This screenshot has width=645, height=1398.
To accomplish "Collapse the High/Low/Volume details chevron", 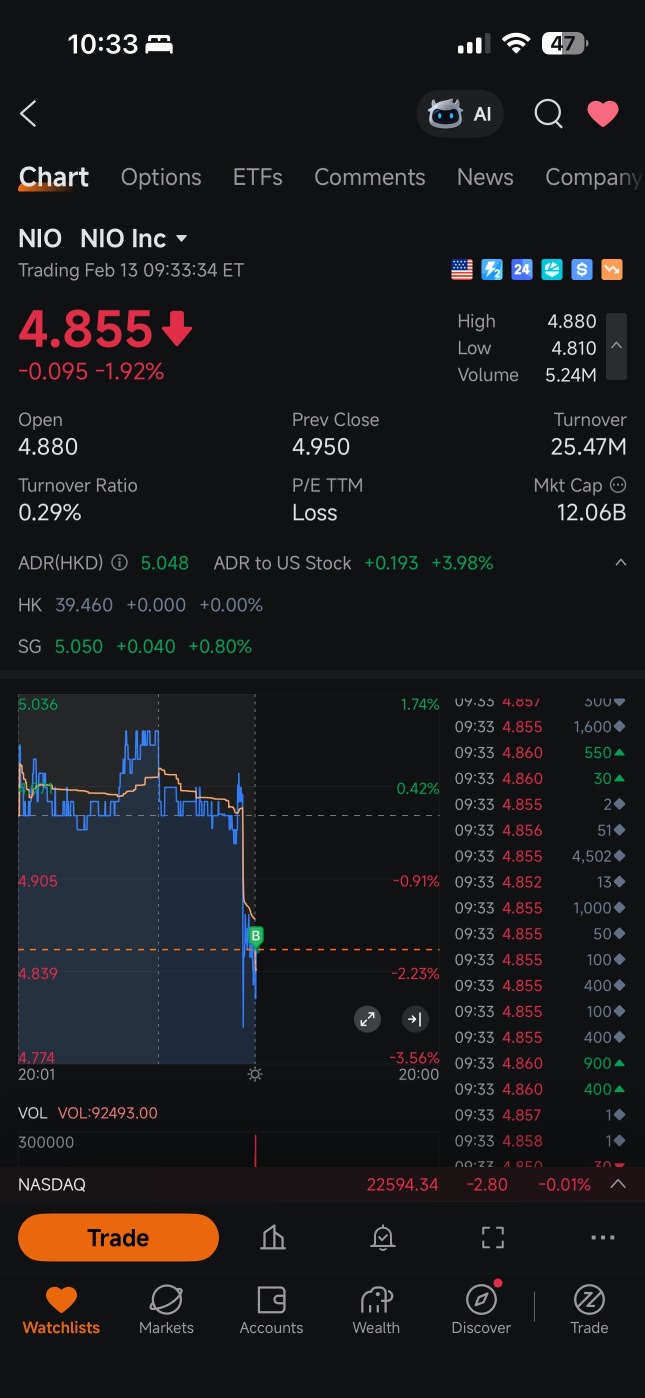I will [617, 346].
